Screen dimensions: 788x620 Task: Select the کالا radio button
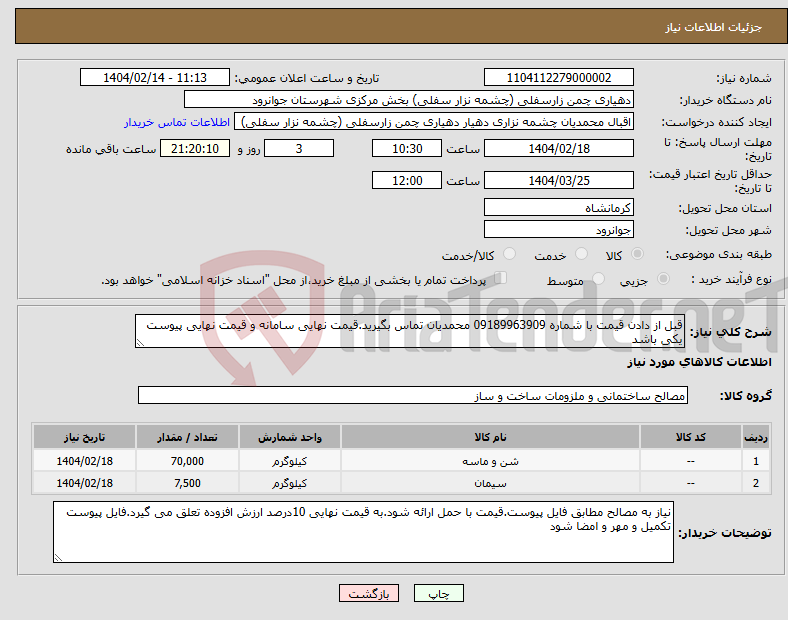coord(637,254)
